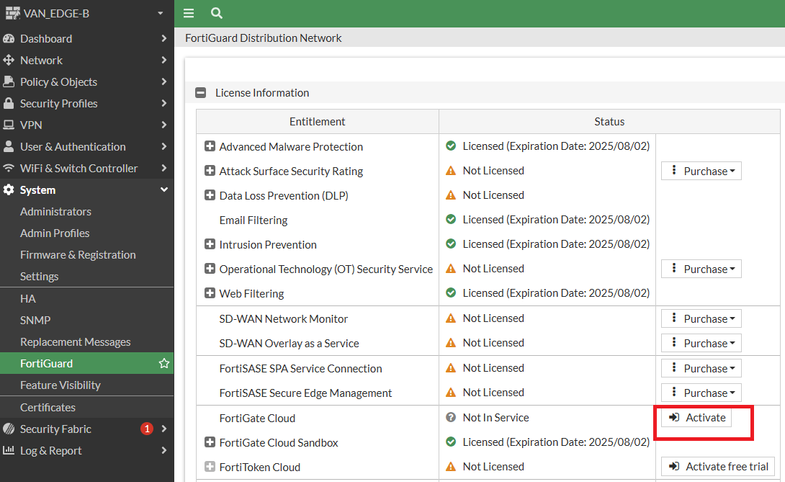
Task: Expand the Intrusion Prevention entry
Action: pyautogui.click(x=210, y=245)
